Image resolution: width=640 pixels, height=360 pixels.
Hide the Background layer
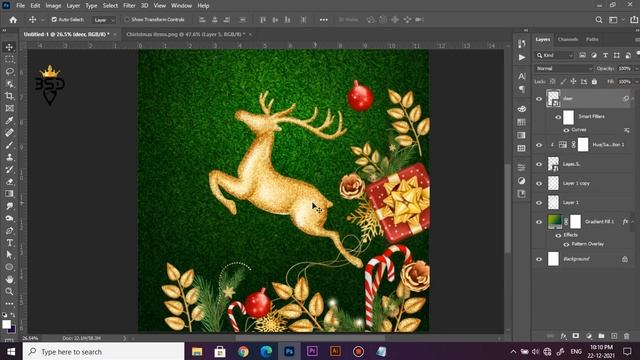click(x=539, y=259)
